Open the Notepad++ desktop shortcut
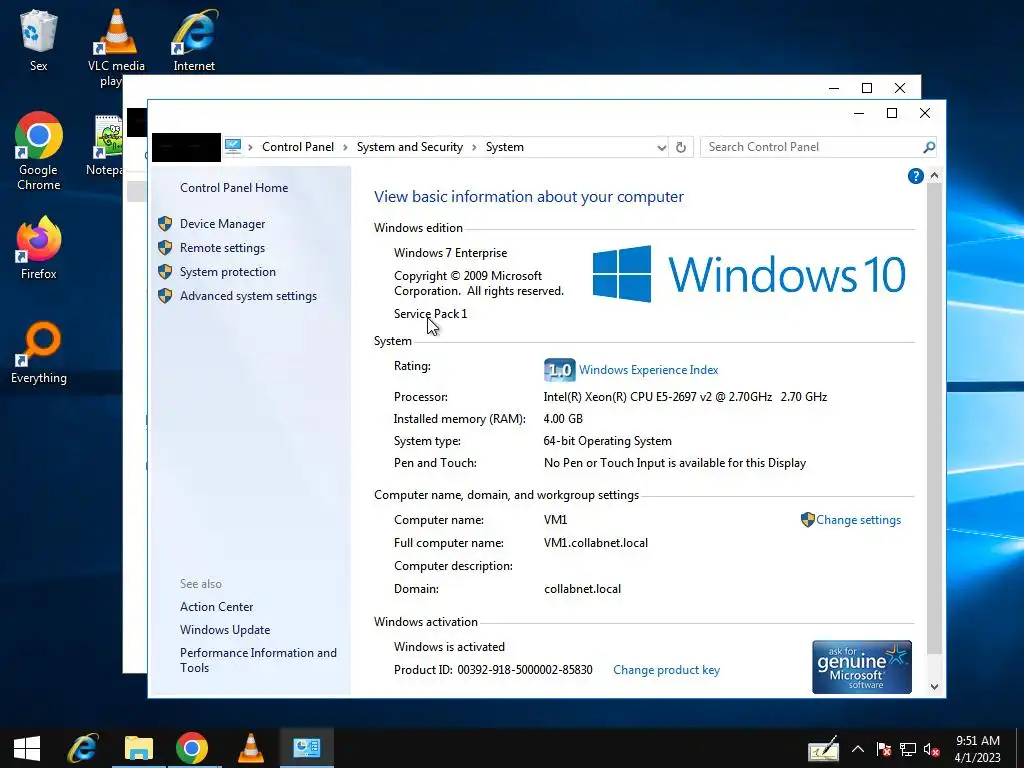The width and height of the screenshot is (1024, 768). coord(107,145)
